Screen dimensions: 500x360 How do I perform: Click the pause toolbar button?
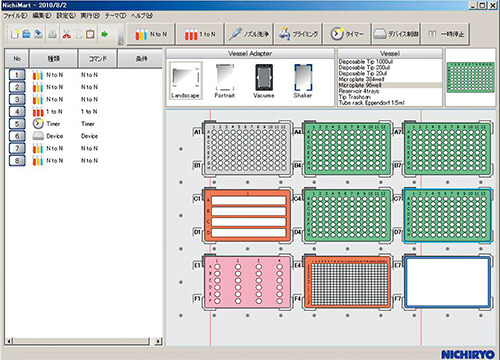click(445, 34)
